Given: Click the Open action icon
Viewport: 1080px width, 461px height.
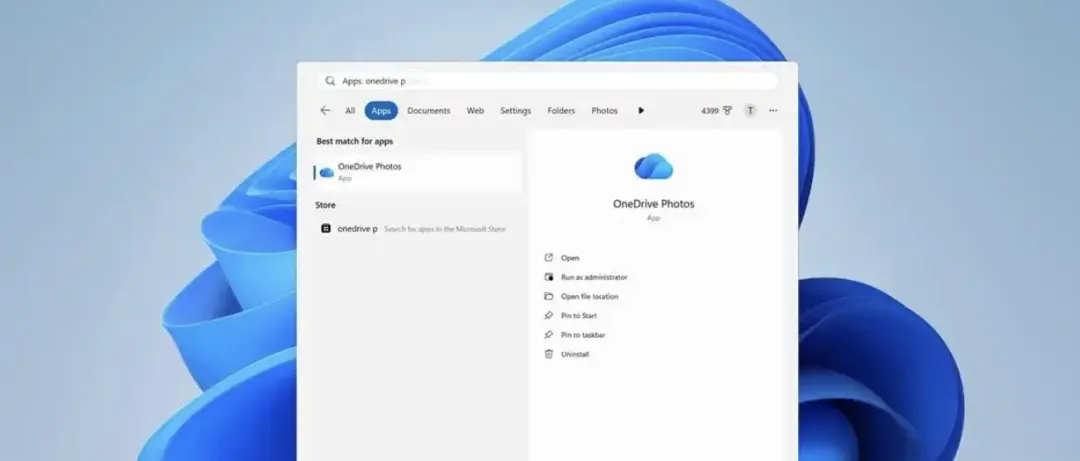Looking at the screenshot, I should point(549,258).
